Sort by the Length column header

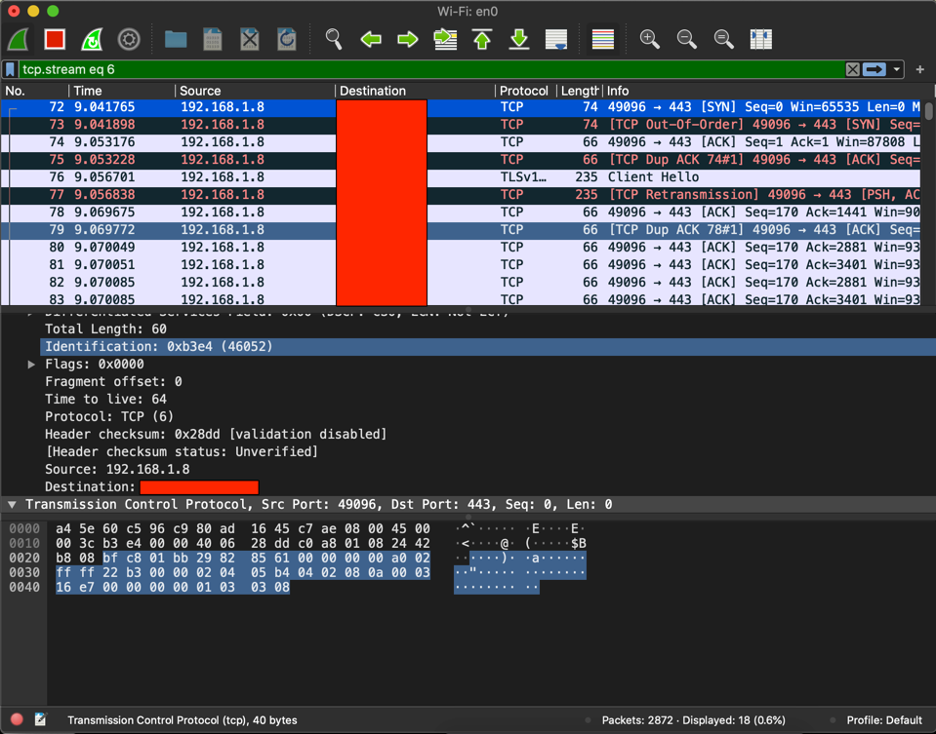pyautogui.click(x=579, y=91)
